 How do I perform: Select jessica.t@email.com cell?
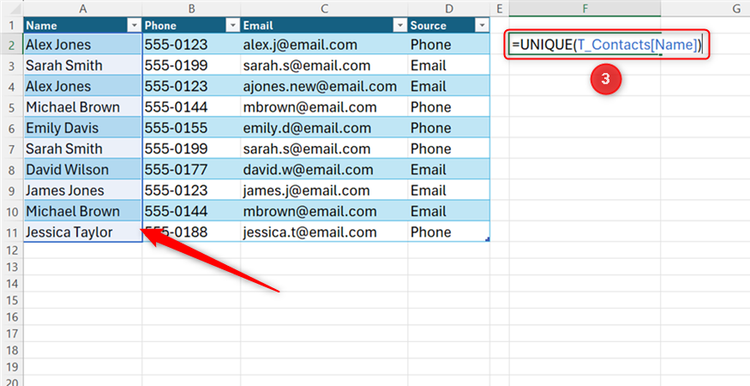(324, 232)
